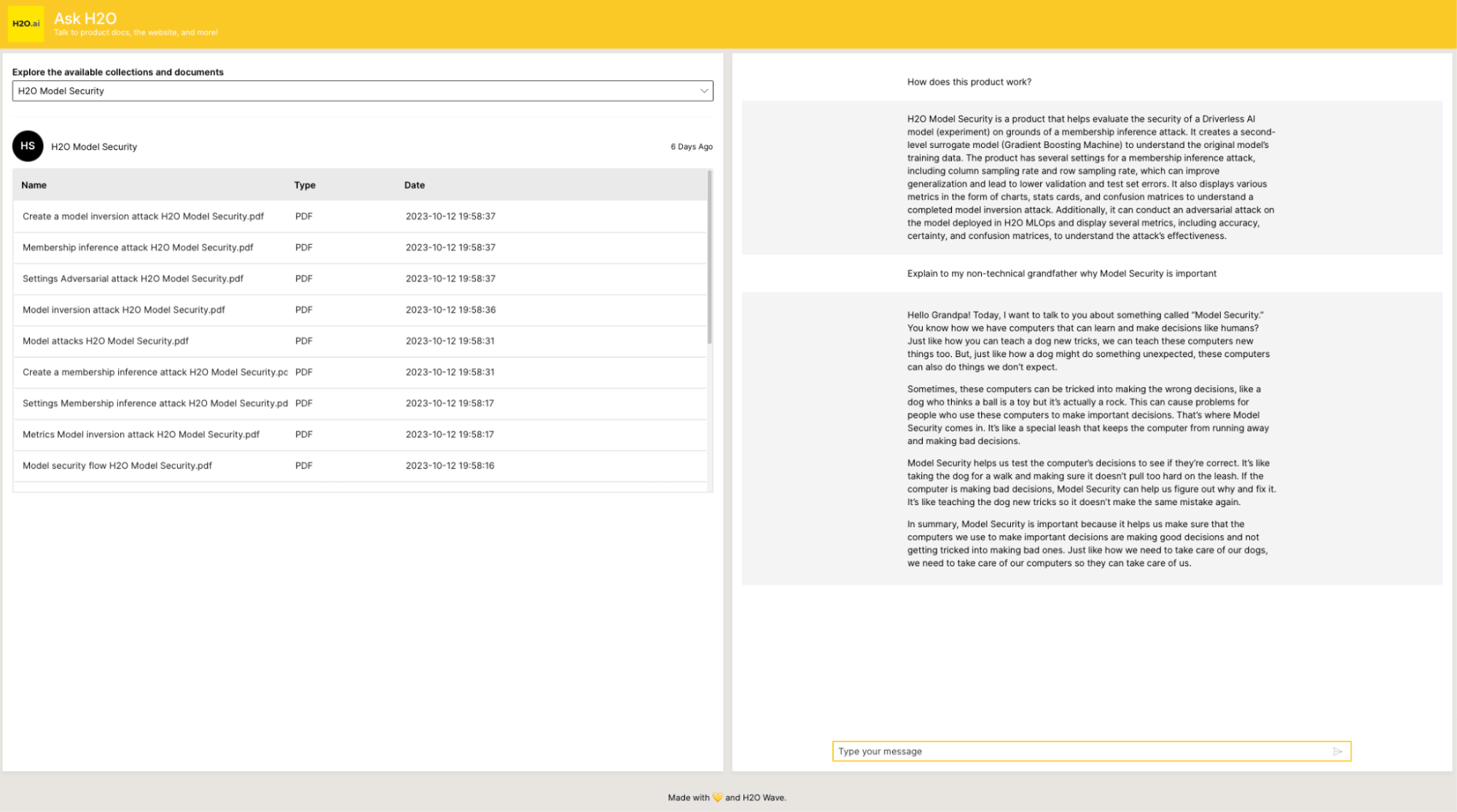
Task: Open Model attacks H2O Model Security.pdf
Action: tap(106, 341)
